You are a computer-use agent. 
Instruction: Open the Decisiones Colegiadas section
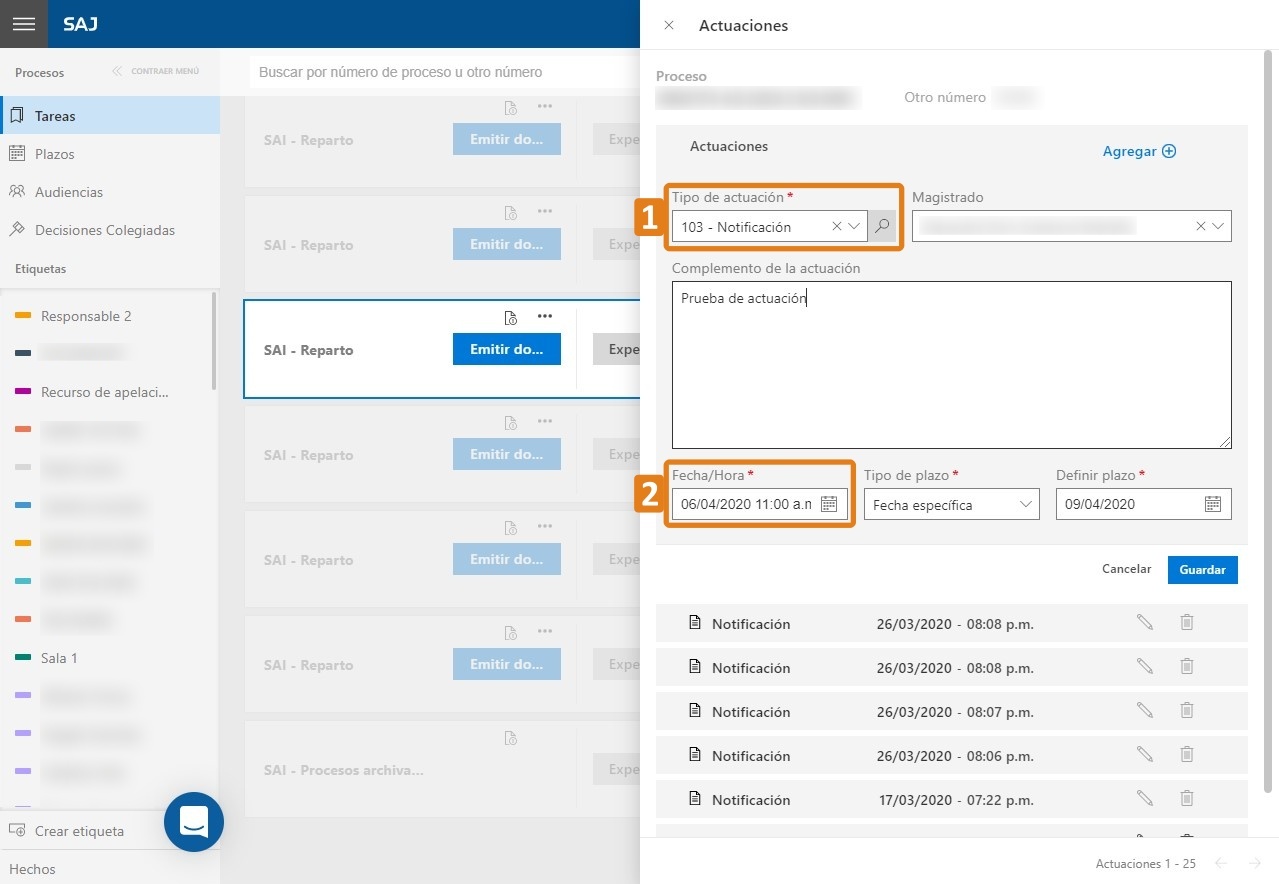pos(110,230)
